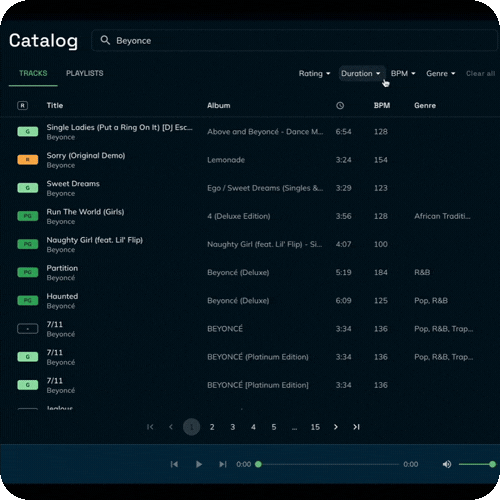Viewport: 500px width, 500px height.
Task: Click 4 (Deluxe Edition) album
Action: point(239,216)
